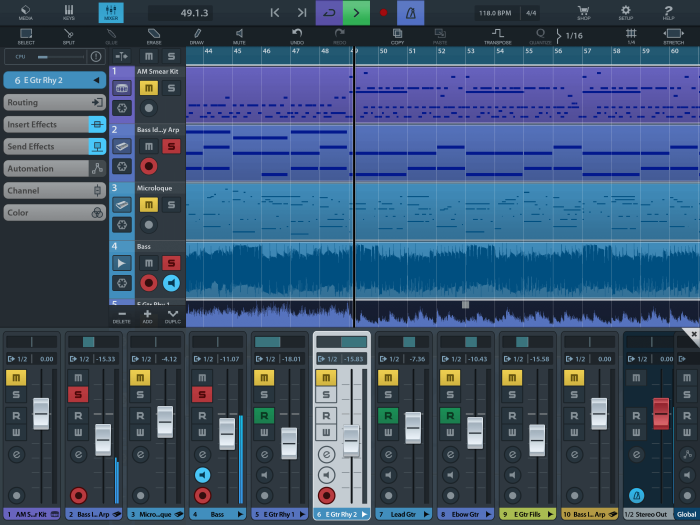
Task: Open the Color section
Action: coord(55,212)
